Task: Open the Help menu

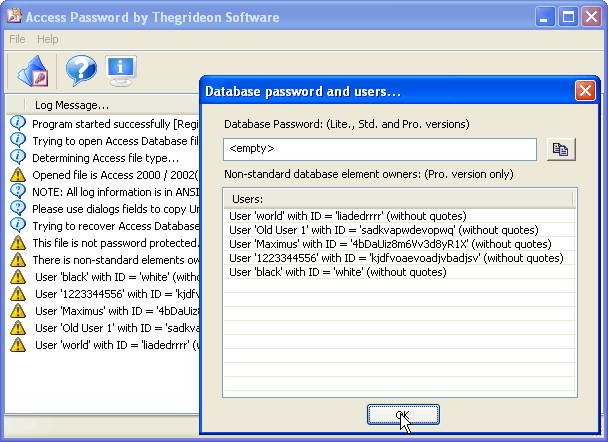Action: (x=48, y=39)
